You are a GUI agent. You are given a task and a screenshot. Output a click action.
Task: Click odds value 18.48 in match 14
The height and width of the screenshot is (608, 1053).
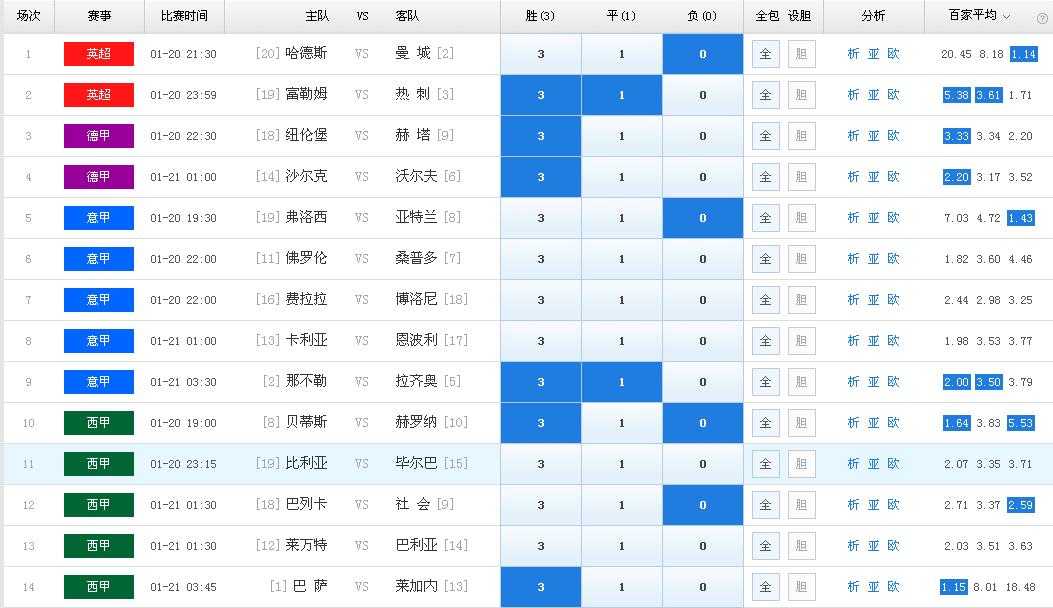(x=1020, y=587)
